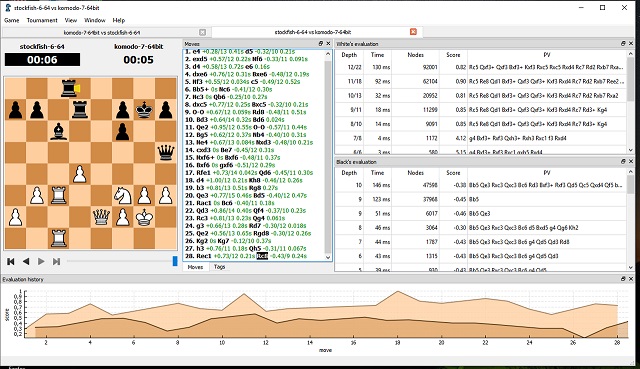Select the Moves tab below move list
Viewport: 640px width, 369px height.
tap(196, 267)
